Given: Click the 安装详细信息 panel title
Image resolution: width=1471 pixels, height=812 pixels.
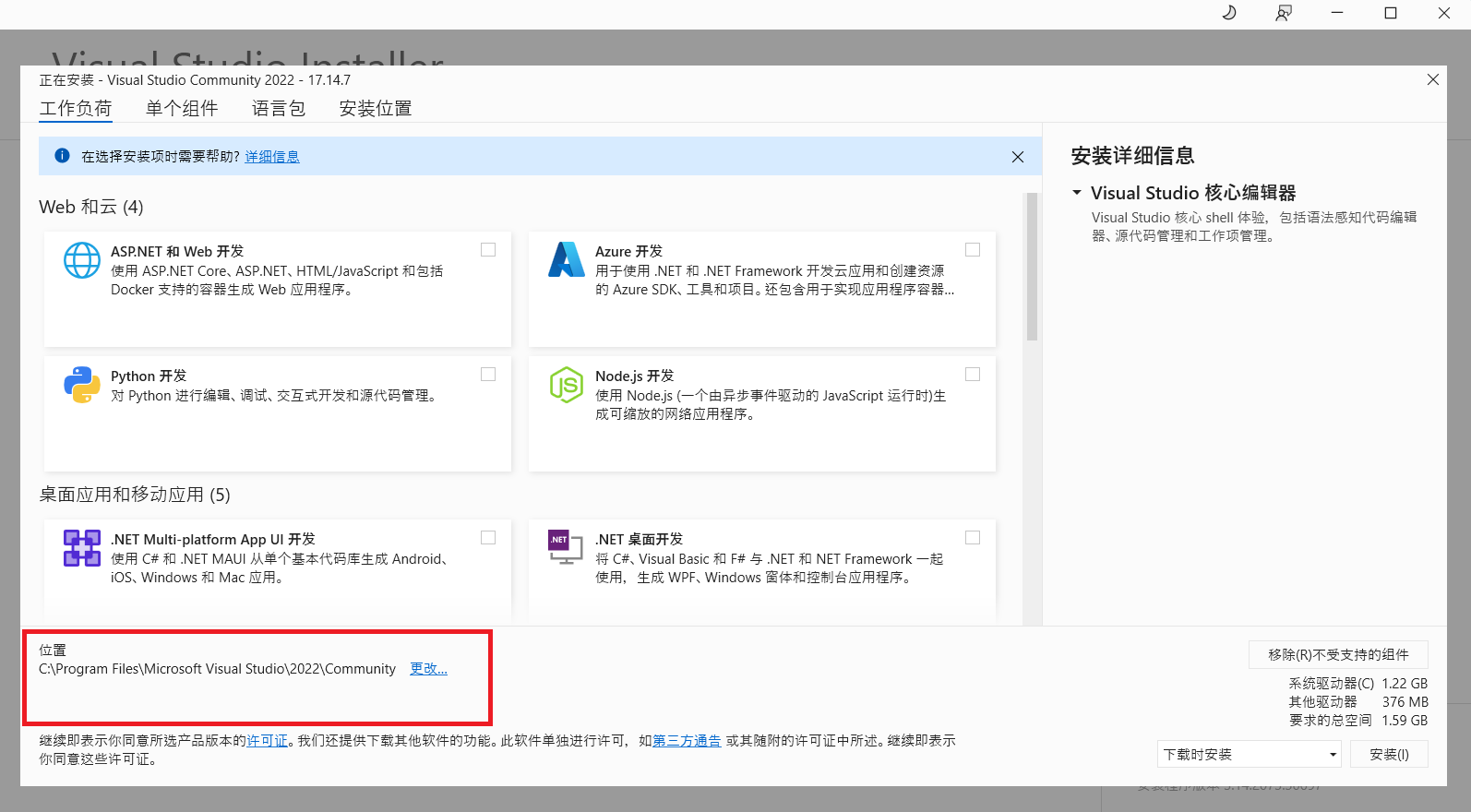Looking at the screenshot, I should coord(1132,156).
